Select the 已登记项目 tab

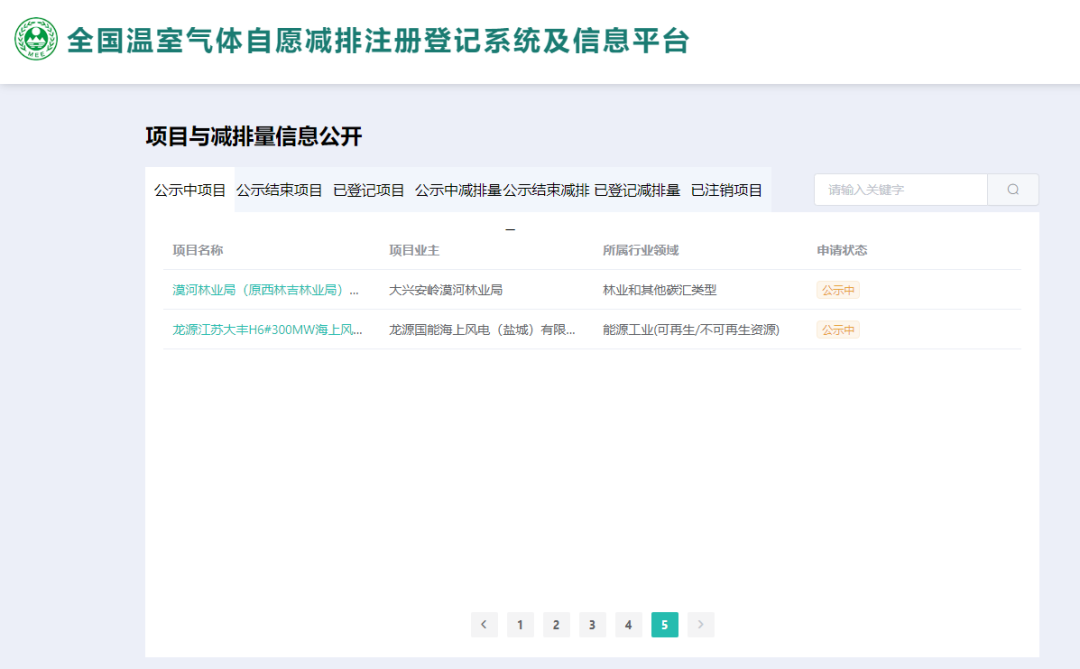(369, 190)
